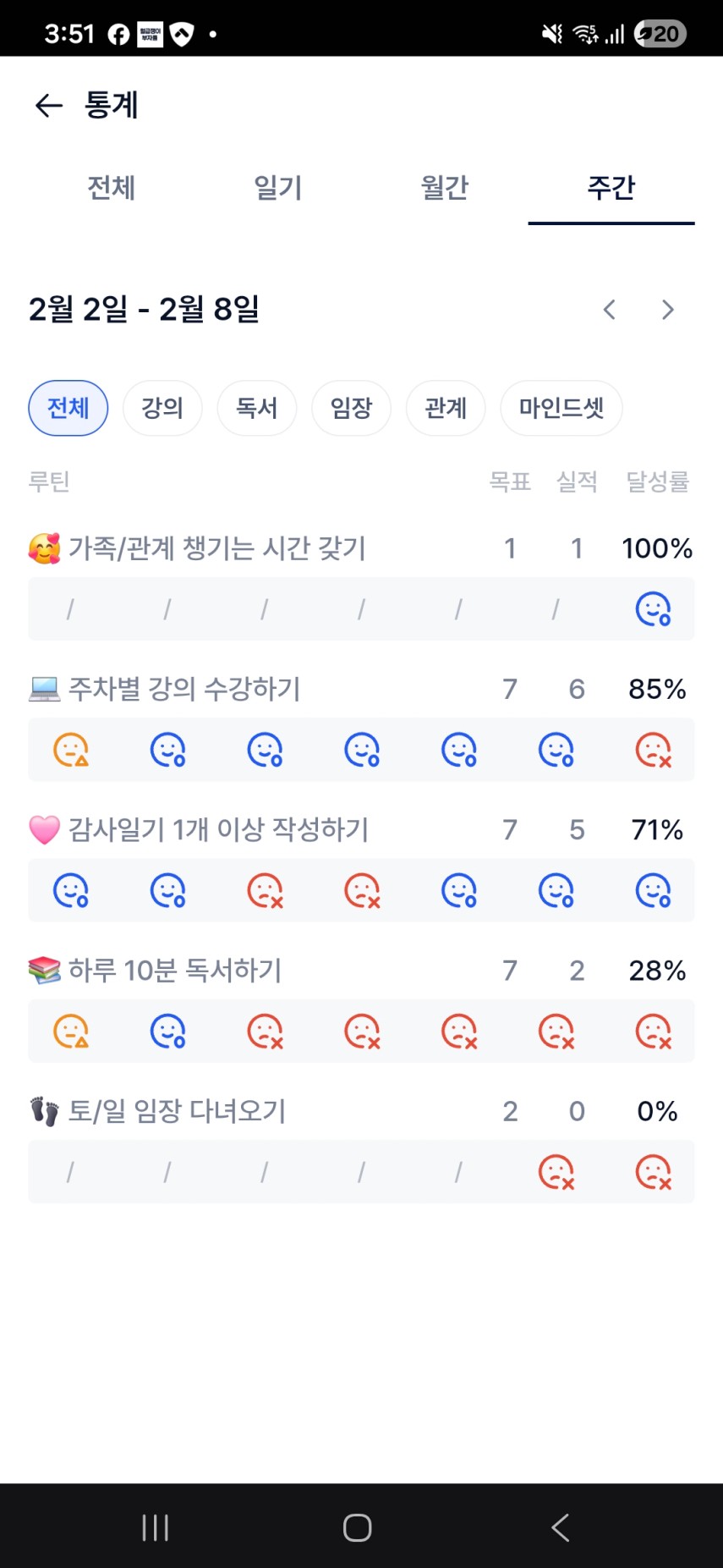Screen dimensions: 723x1568
Task: Switch to the 일기 tab
Action: pyautogui.click(x=278, y=188)
